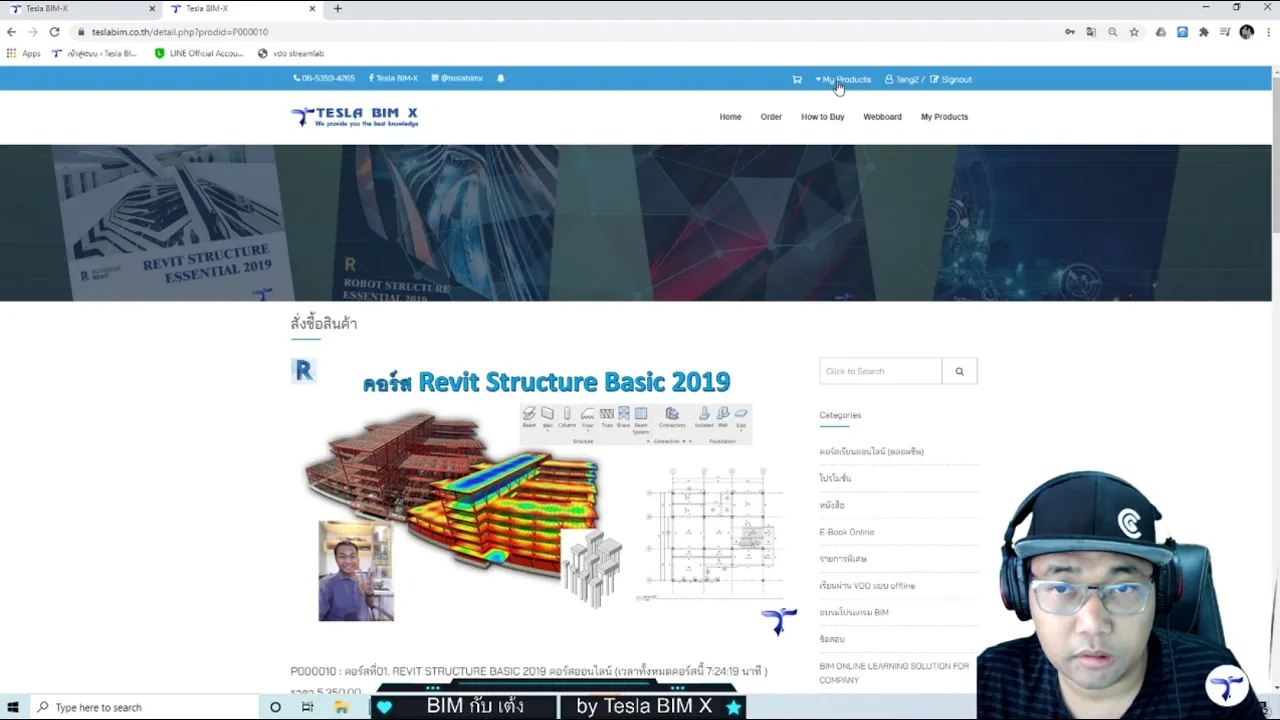Open the Tesla BI... login bookmark
This screenshot has width=1280, height=720.
click(94, 53)
